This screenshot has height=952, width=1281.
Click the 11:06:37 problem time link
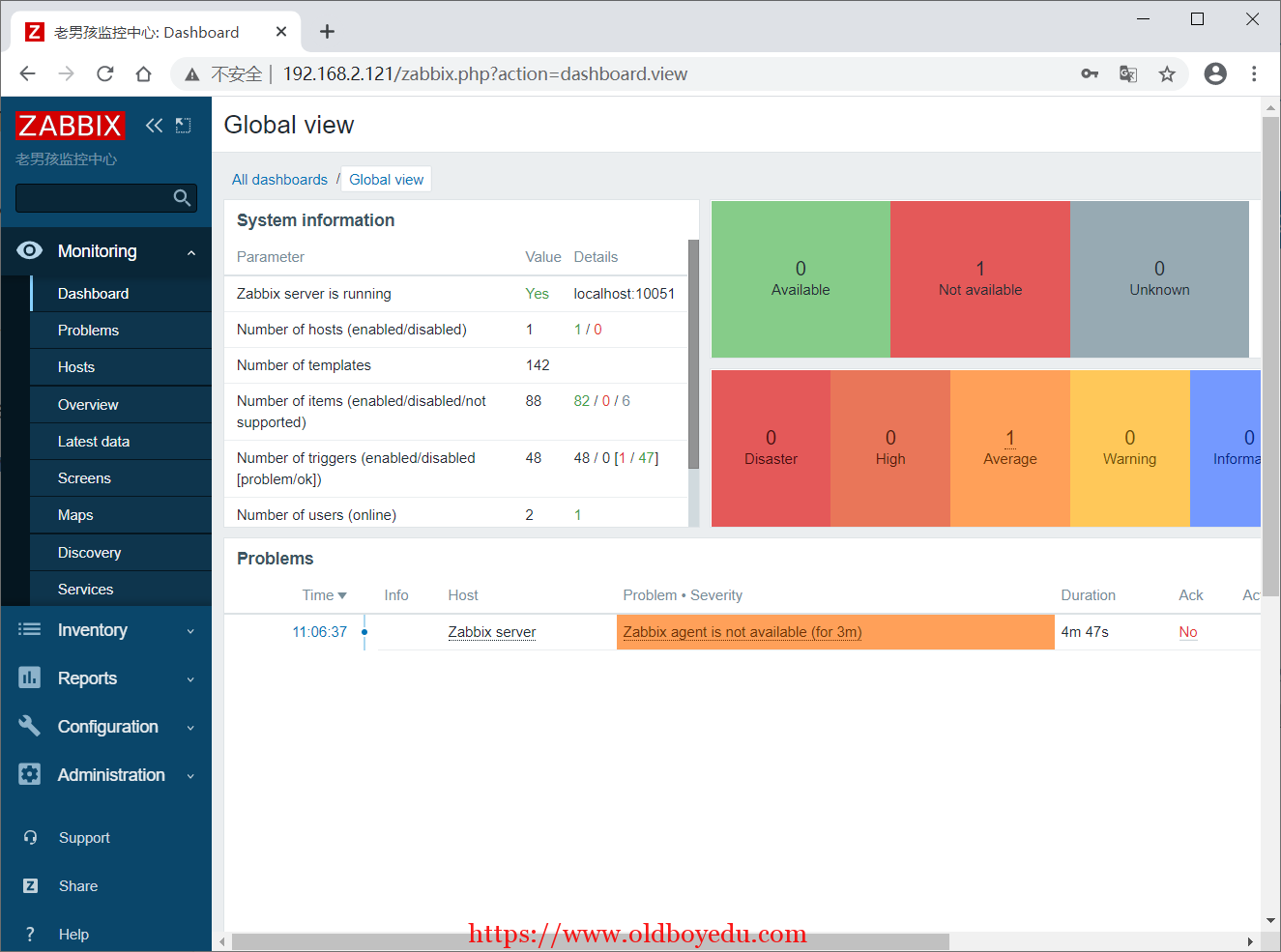(x=319, y=632)
